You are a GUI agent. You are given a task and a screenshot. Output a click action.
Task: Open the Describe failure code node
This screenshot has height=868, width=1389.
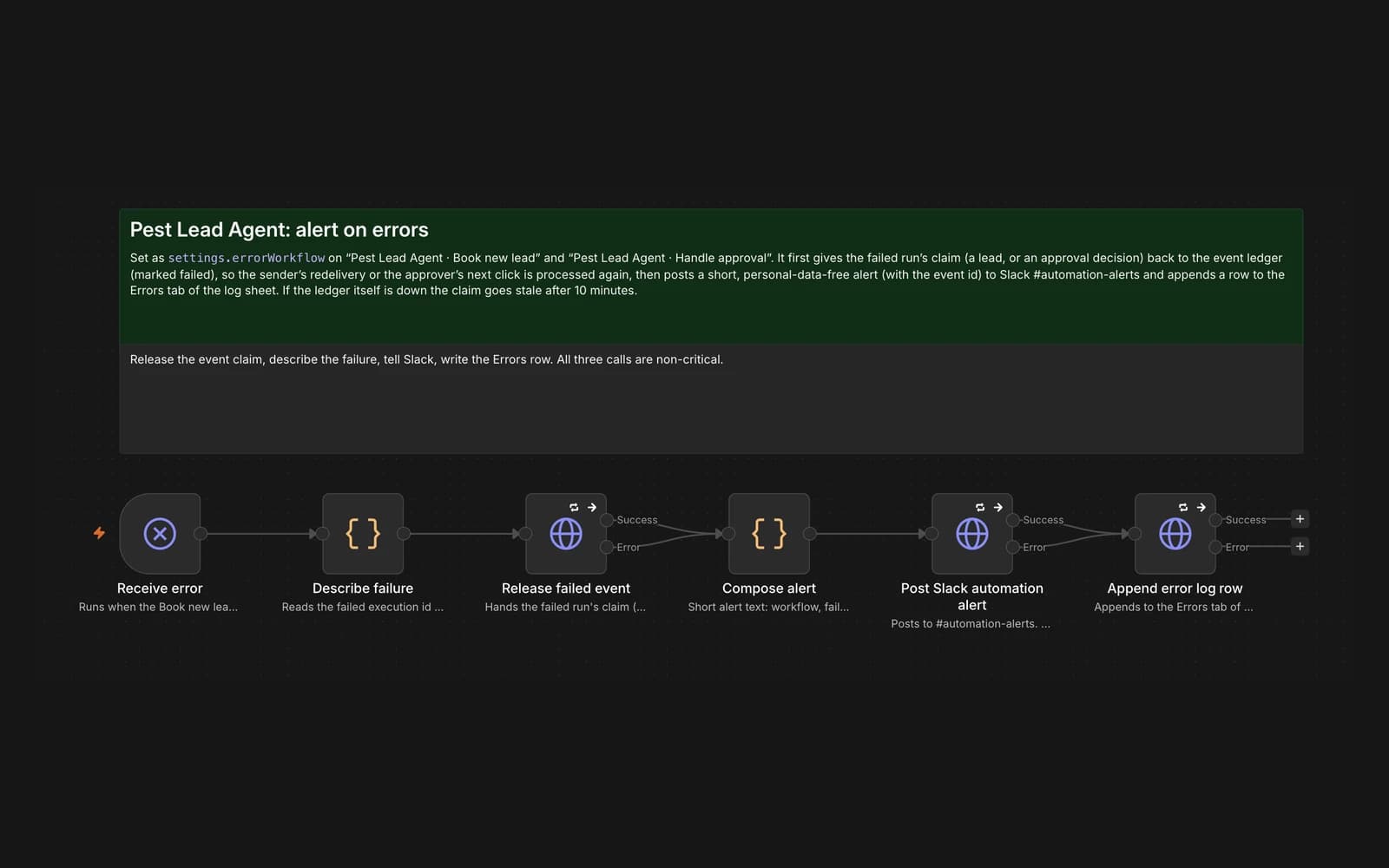(363, 534)
